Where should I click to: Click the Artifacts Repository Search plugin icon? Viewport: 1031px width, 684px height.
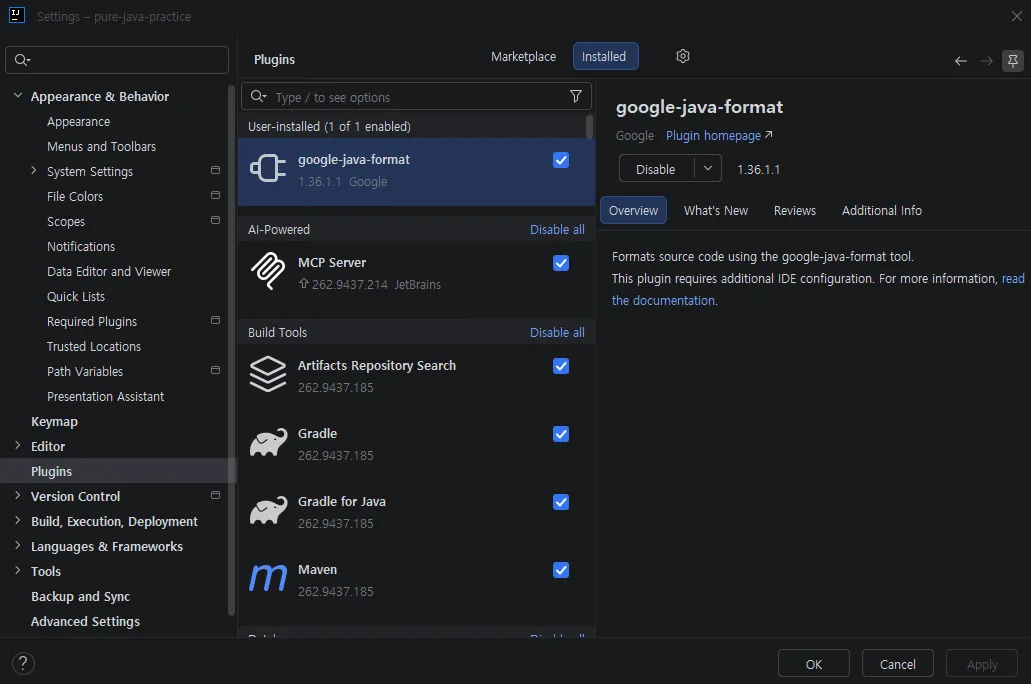point(268,374)
